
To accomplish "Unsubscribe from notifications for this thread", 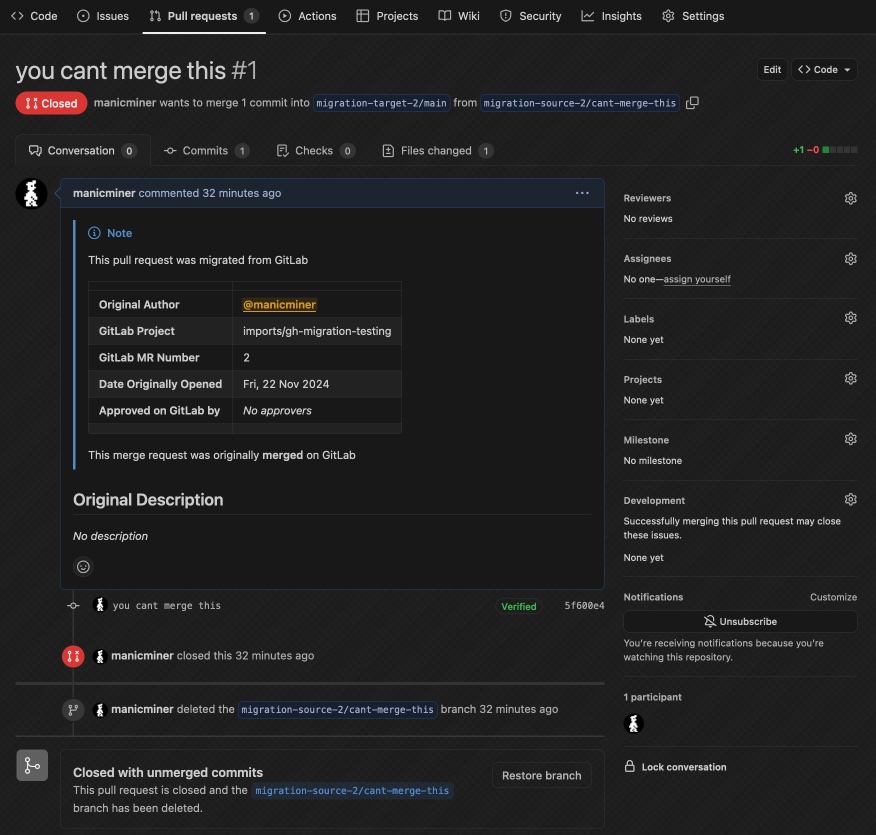I will point(740,621).
